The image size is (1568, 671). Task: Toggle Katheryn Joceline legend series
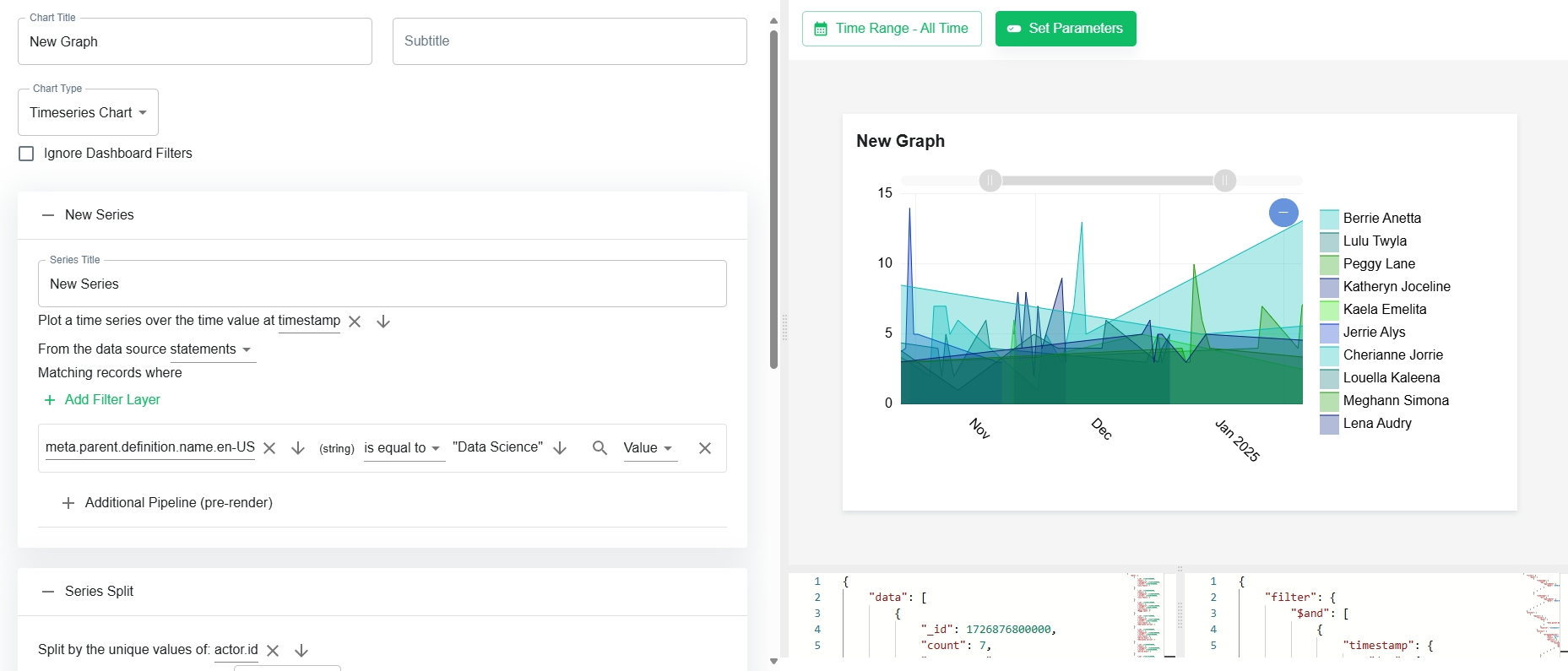click(x=1385, y=287)
